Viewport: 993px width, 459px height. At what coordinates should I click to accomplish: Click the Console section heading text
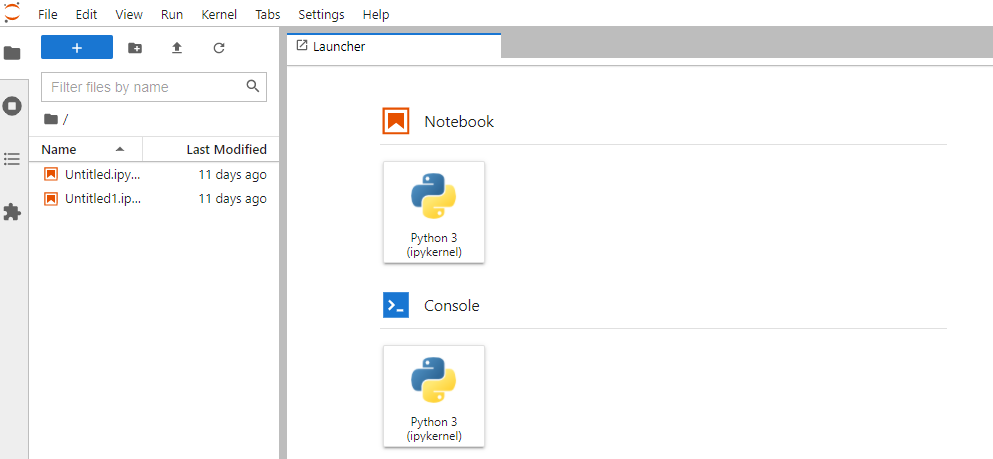tap(452, 306)
